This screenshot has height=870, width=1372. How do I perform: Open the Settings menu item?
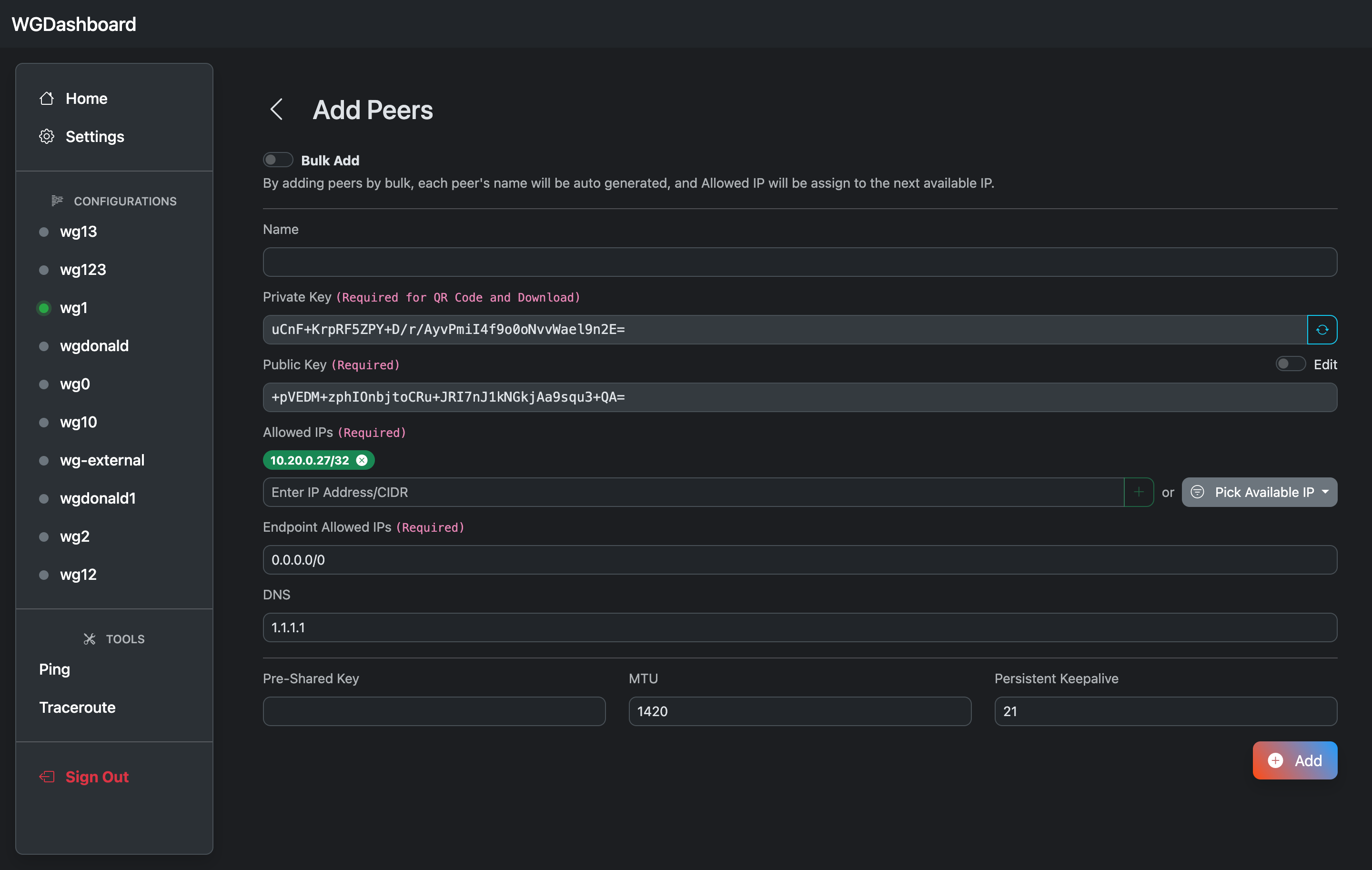tap(94, 136)
